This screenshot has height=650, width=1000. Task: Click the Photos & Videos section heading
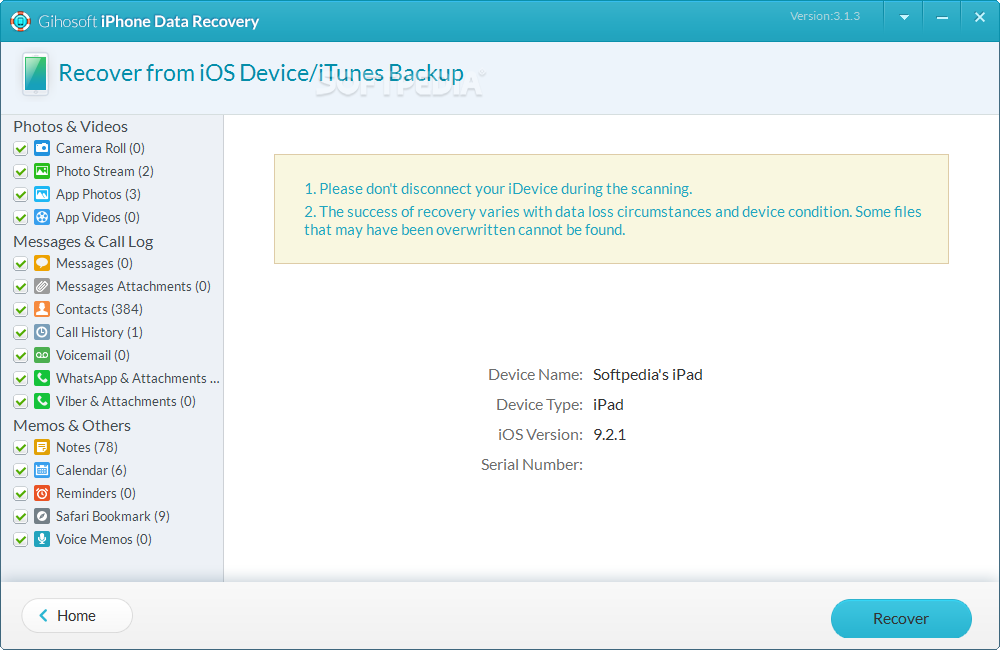point(70,126)
